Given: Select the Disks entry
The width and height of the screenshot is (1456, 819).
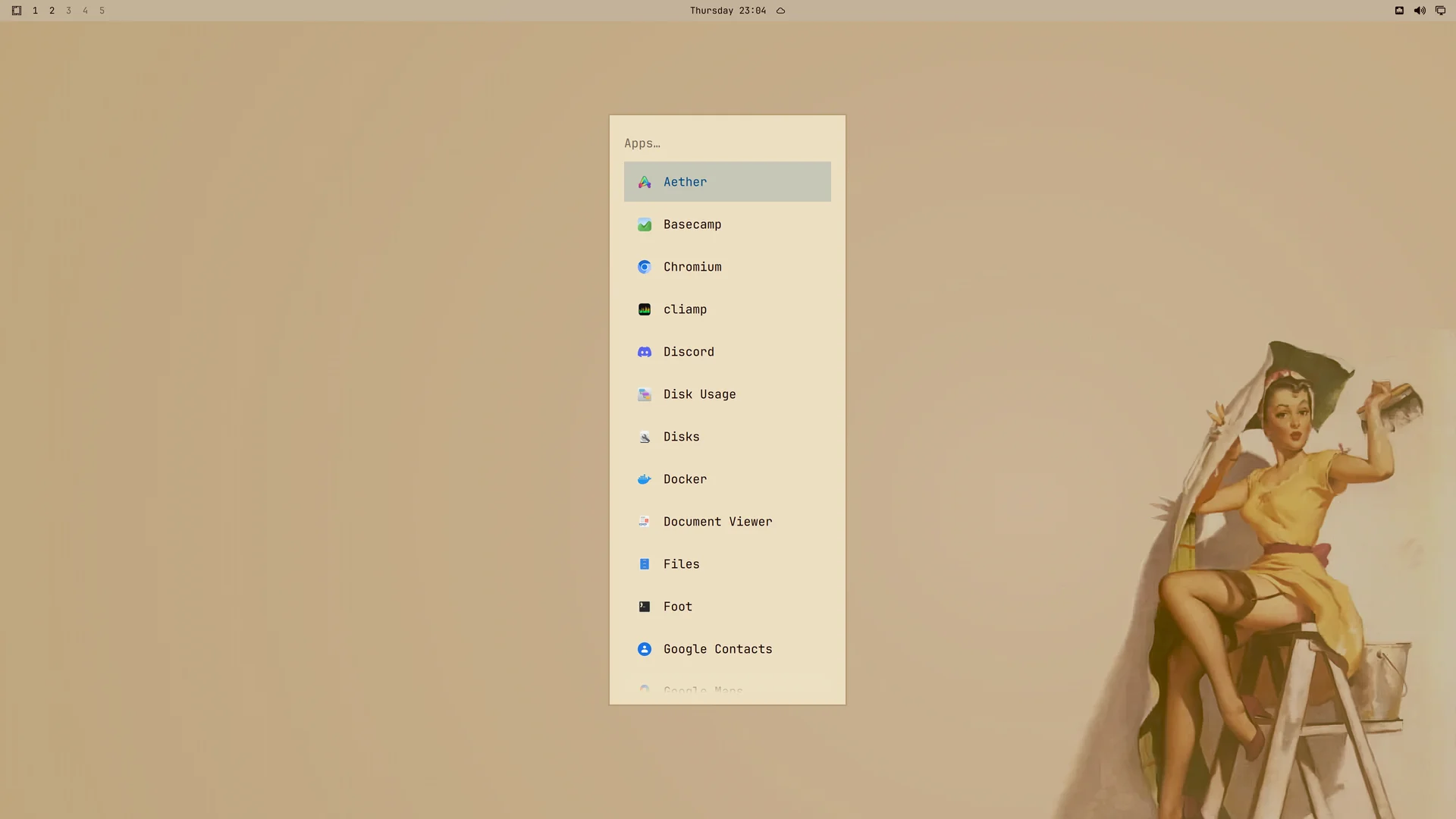Looking at the screenshot, I should [727, 437].
